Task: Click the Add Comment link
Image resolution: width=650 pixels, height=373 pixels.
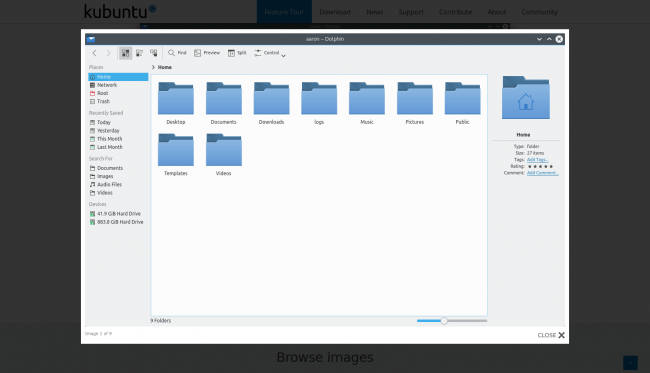Action: click(543, 173)
